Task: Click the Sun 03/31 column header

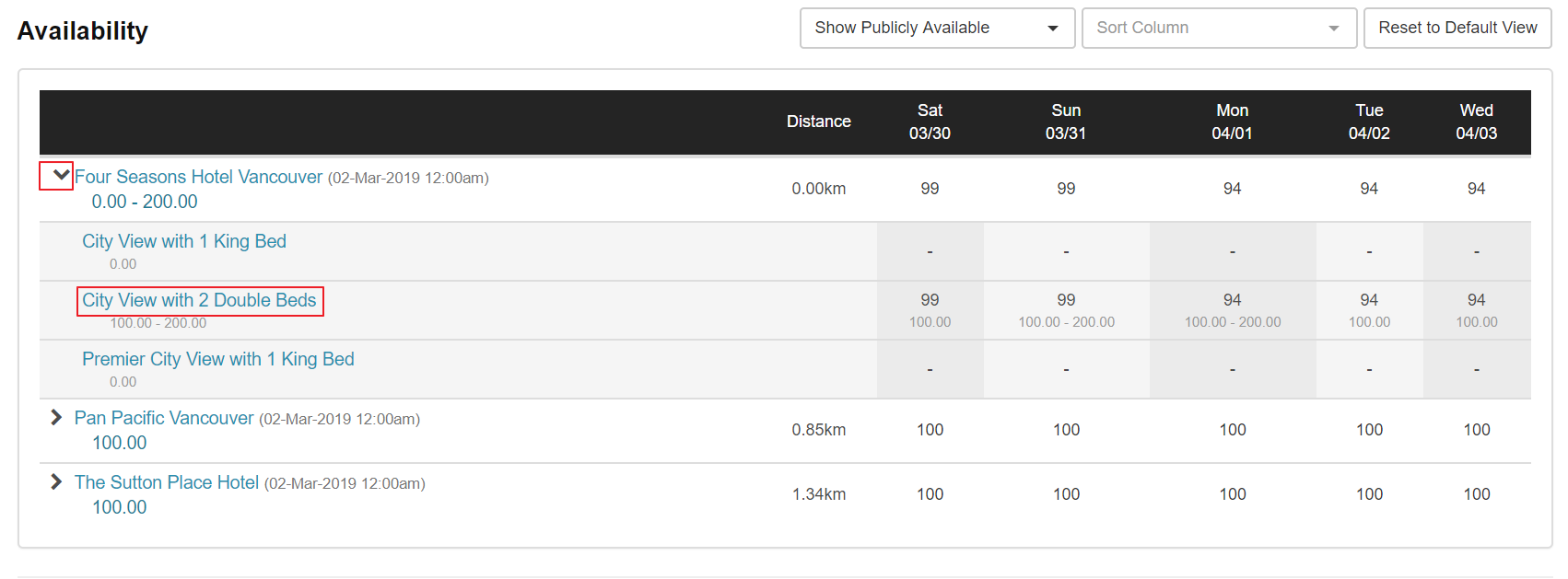Action: (1066, 122)
